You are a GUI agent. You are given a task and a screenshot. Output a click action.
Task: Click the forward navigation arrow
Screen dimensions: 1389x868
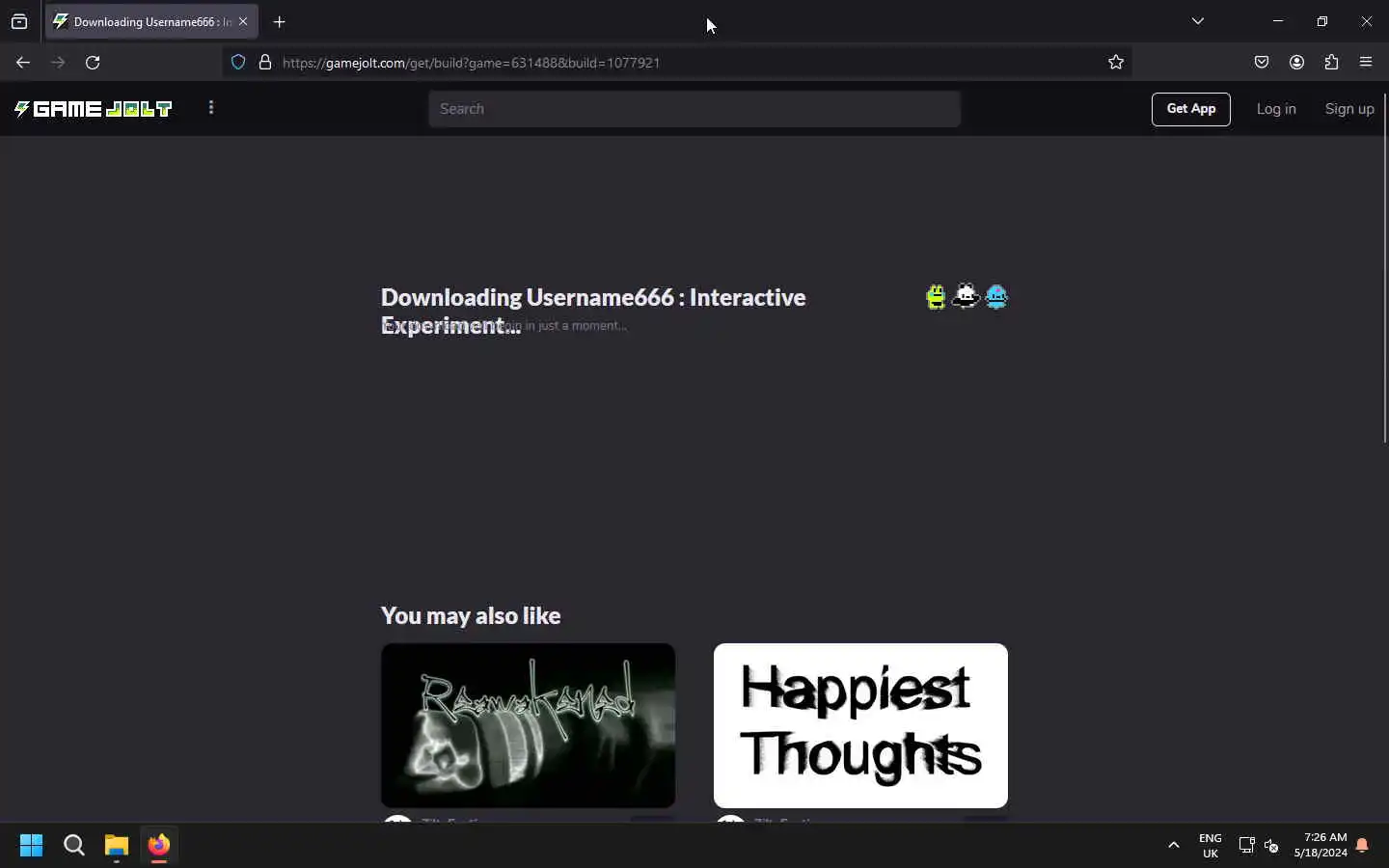[58, 63]
